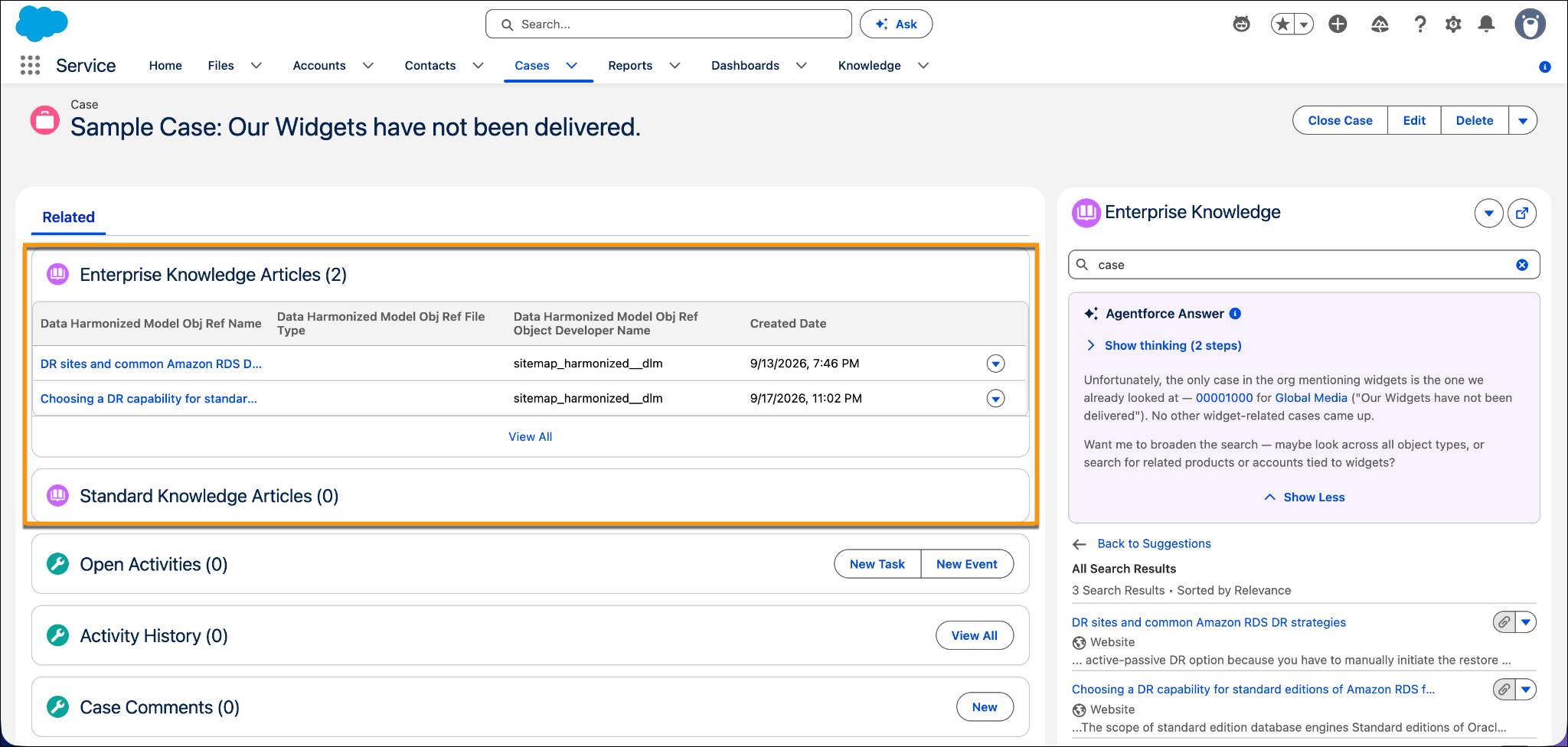
Task: Open row actions for DR sites article
Action: pos(995,364)
